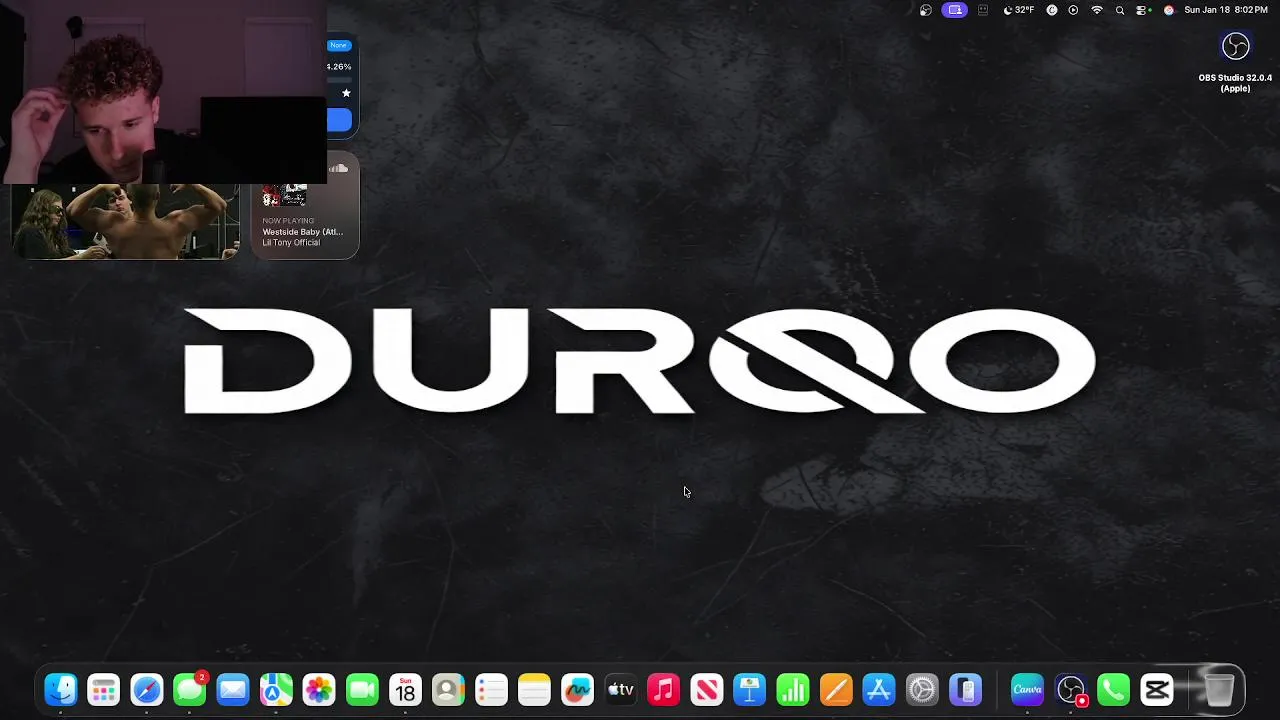
Task: Click the Lil Tony Official artist name
Action: (291, 242)
